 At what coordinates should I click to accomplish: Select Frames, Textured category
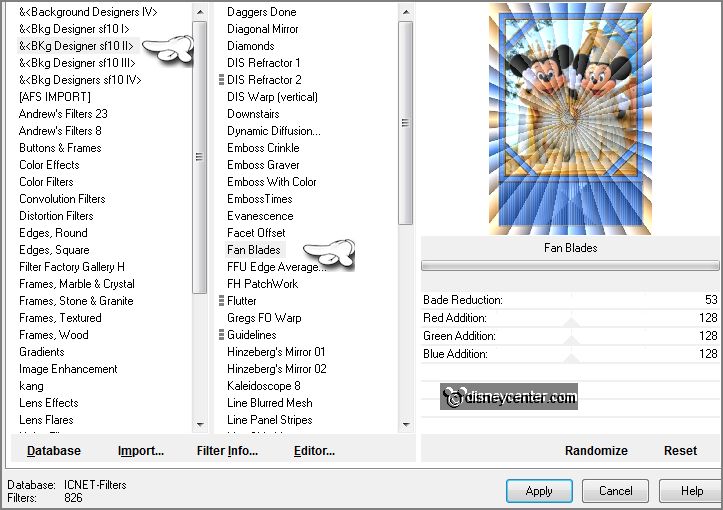[60, 318]
